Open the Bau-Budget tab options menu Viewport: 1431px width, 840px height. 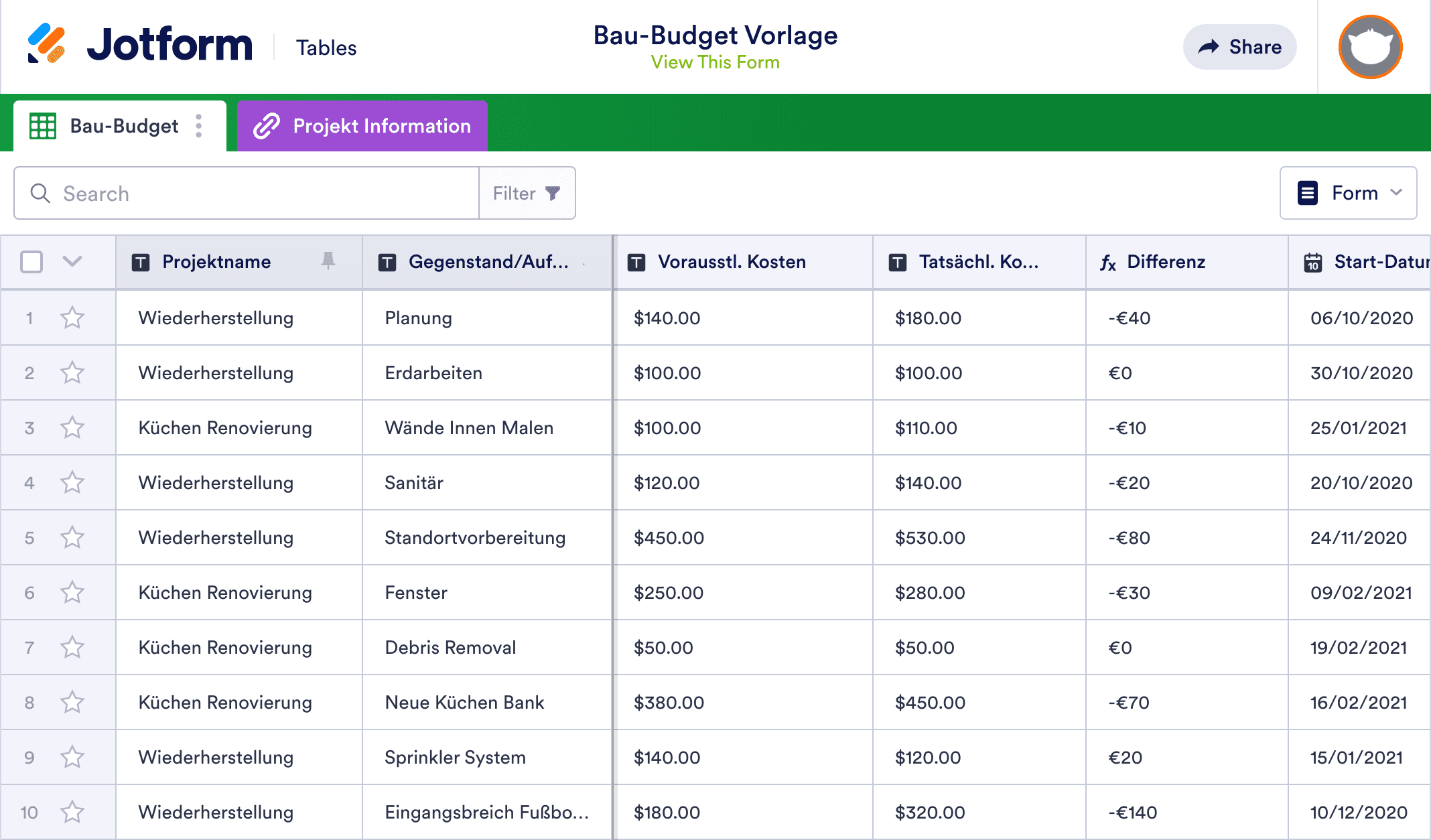point(198,125)
